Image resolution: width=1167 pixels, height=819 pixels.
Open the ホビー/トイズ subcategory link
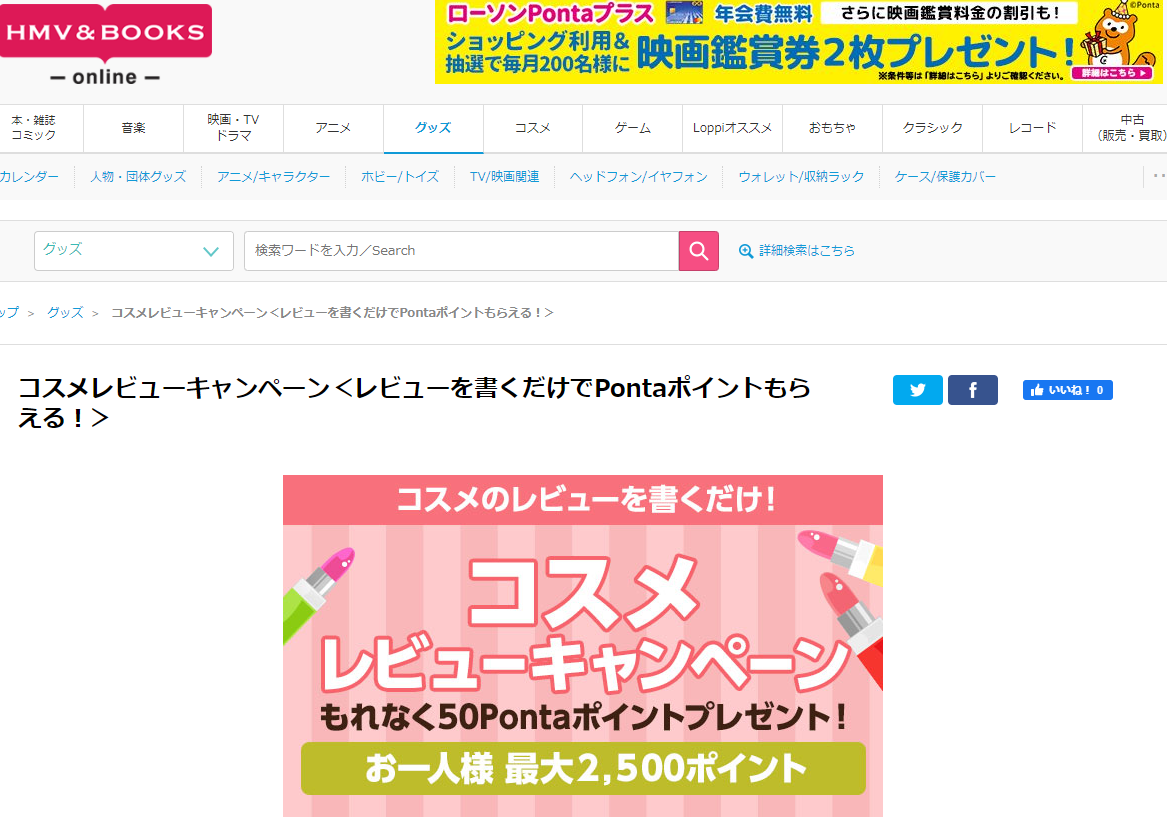click(x=400, y=176)
